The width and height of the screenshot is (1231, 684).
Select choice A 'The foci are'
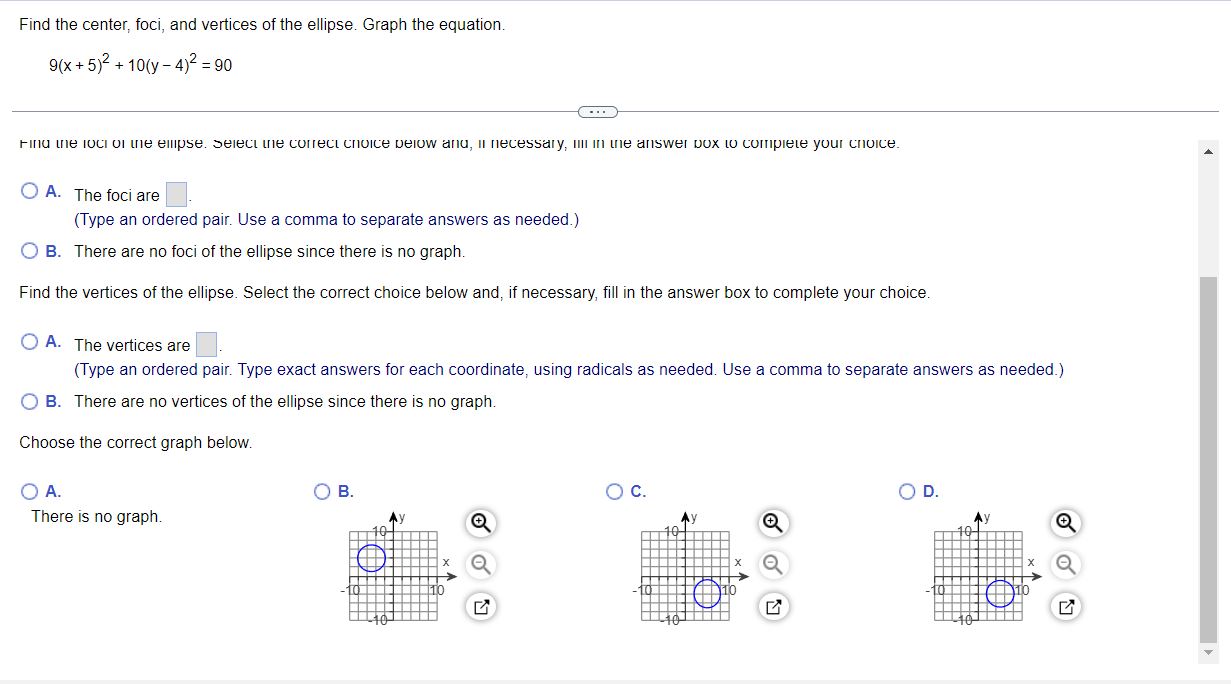(x=29, y=190)
